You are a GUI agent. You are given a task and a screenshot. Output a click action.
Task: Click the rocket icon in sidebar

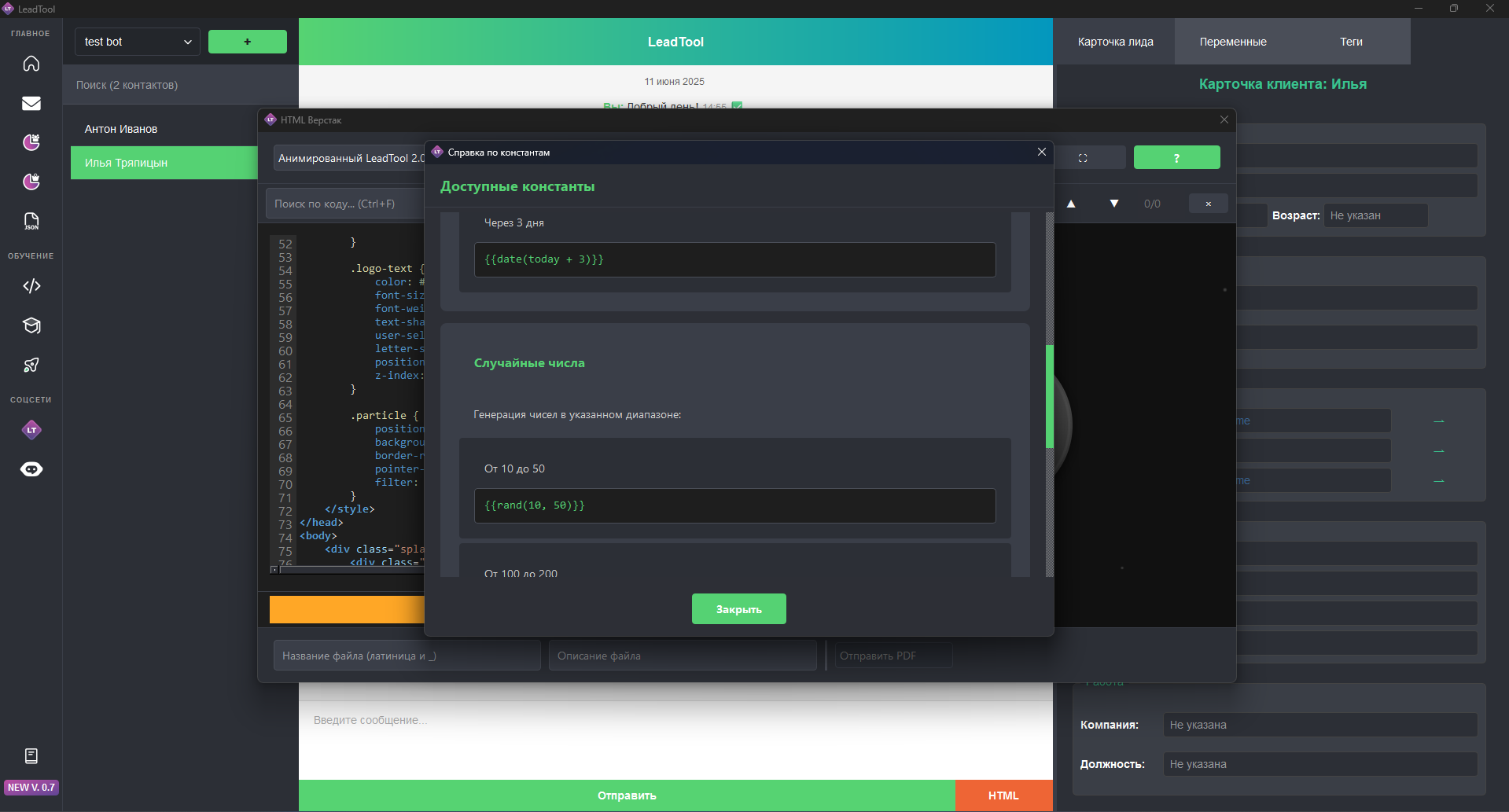31,365
